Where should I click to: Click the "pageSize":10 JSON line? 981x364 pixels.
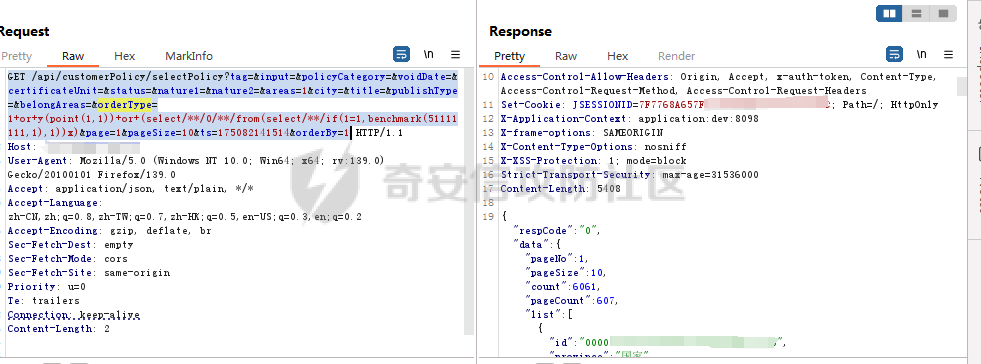tap(565, 273)
